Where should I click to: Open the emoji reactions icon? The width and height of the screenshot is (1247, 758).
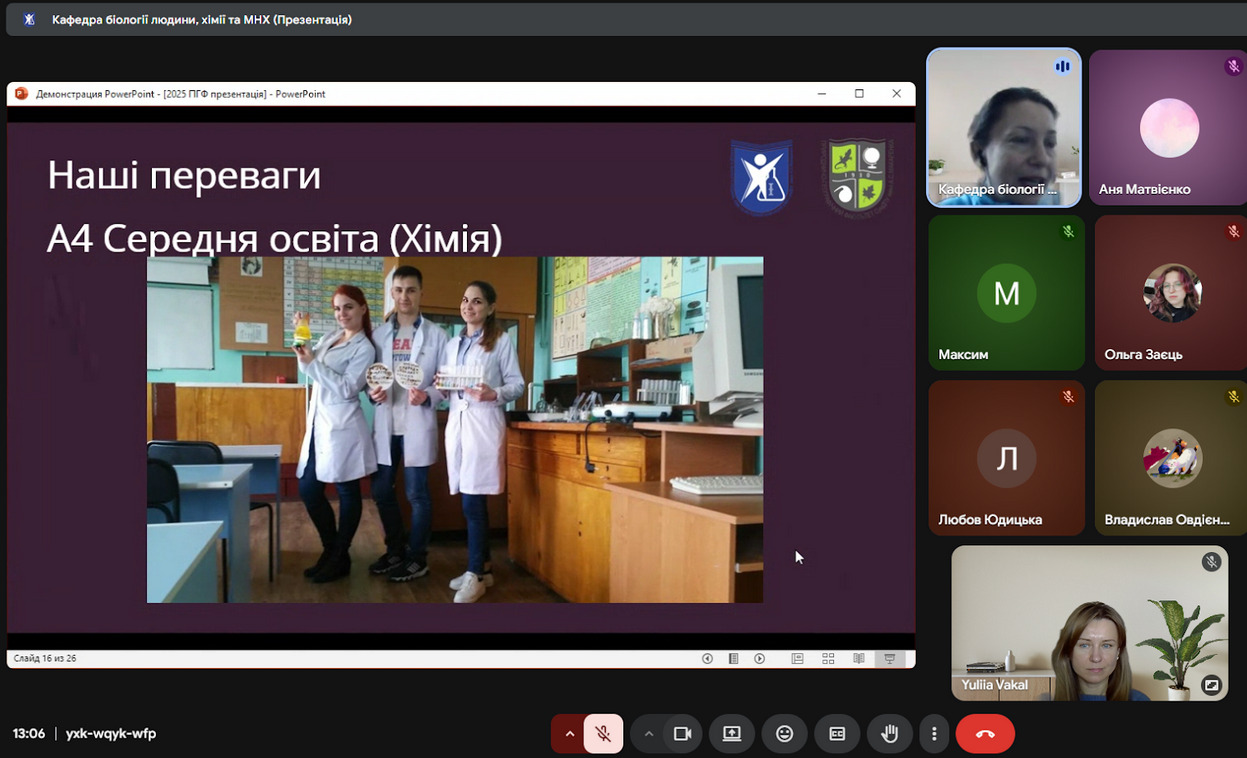coord(785,734)
